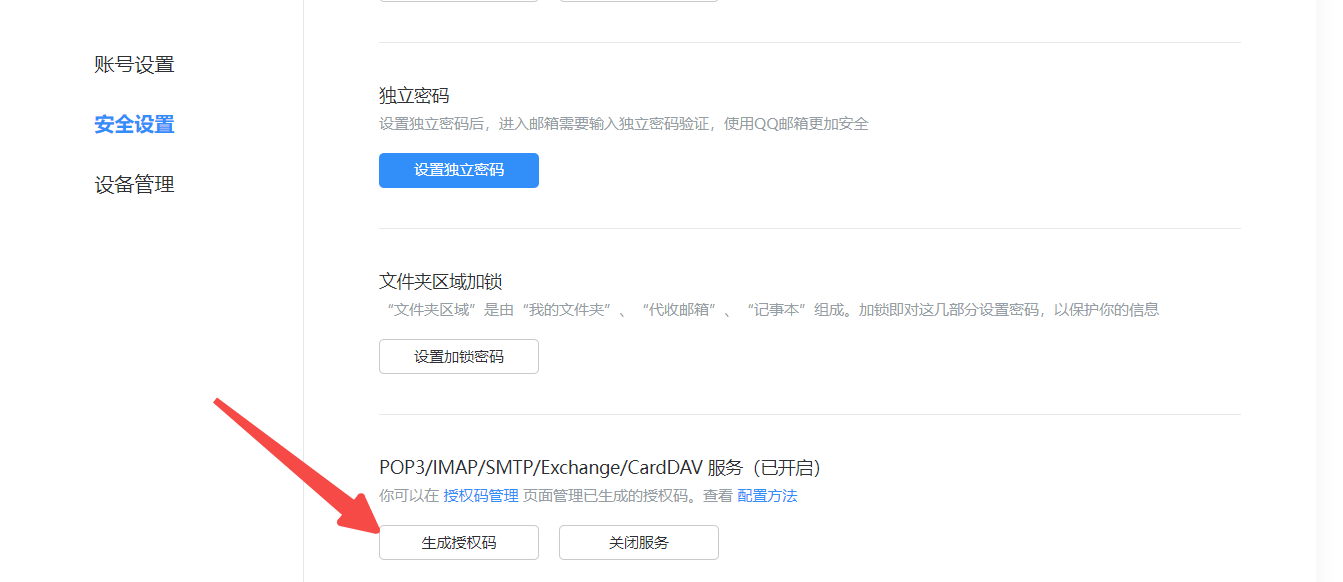1343x582 pixels.
Task: Click 生成授权码 to generate an authorization code
Action: tap(459, 543)
